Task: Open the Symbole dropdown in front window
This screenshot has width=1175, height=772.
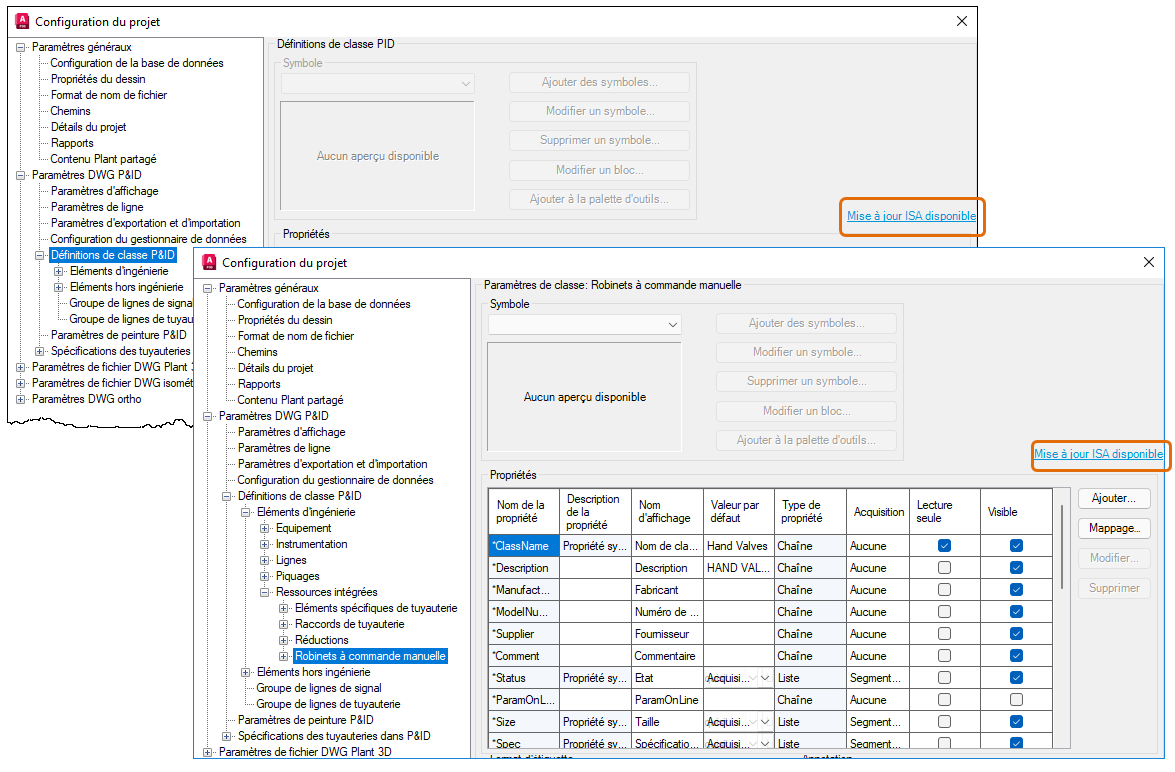Action: point(585,325)
